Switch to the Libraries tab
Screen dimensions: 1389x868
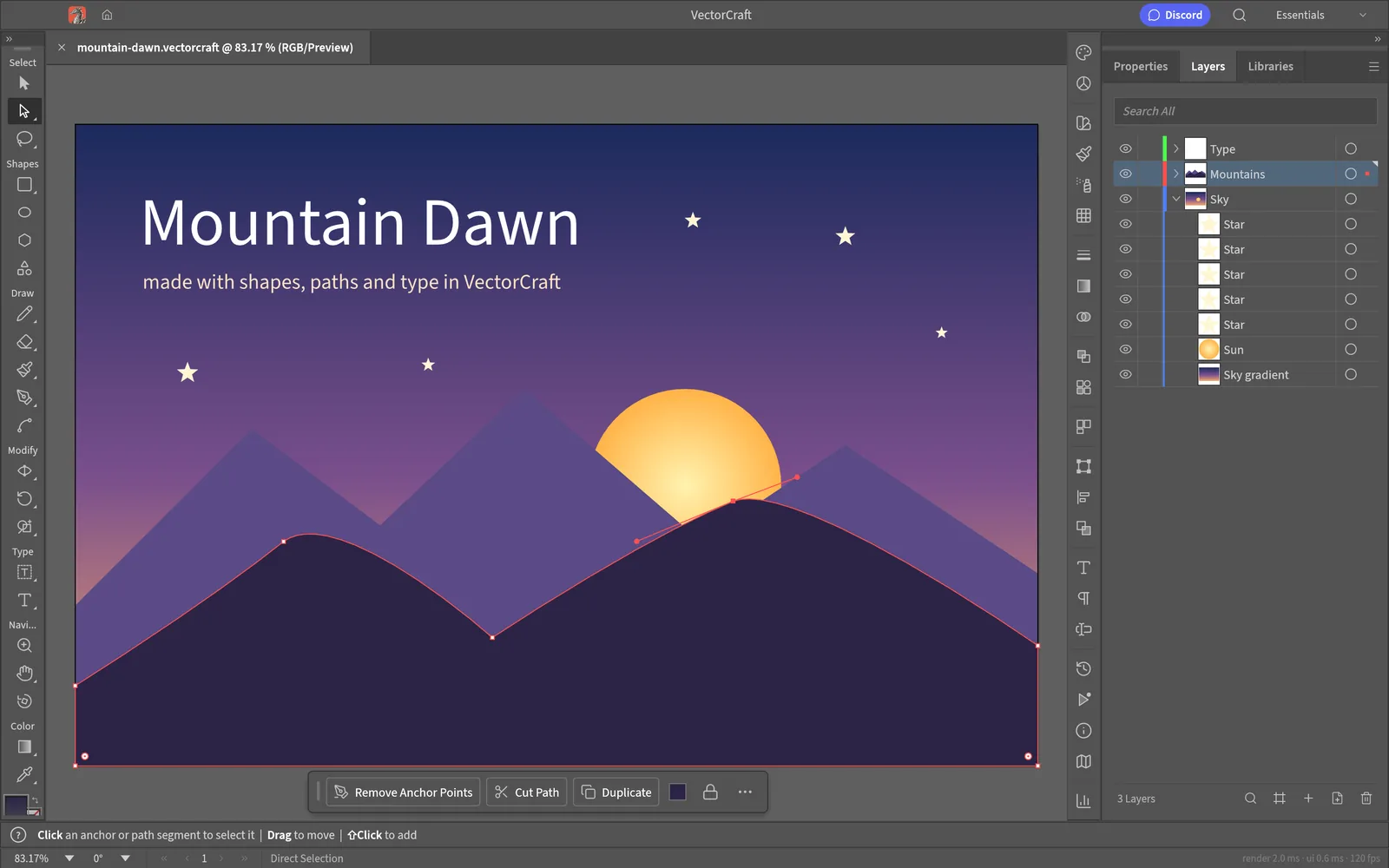point(1271,67)
